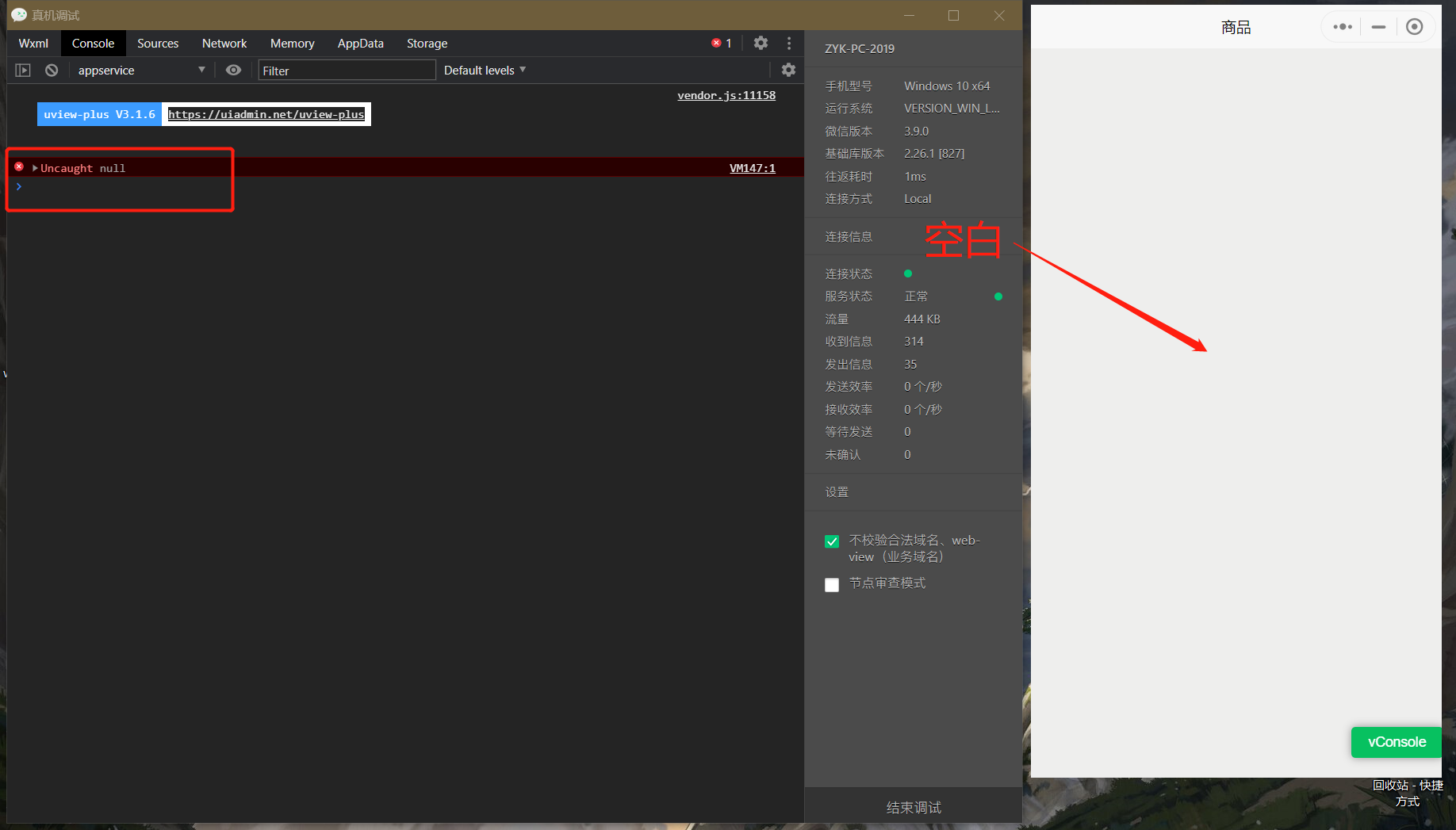Open the Storage tab
The image size is (1456, 830).
click(427, 44)
